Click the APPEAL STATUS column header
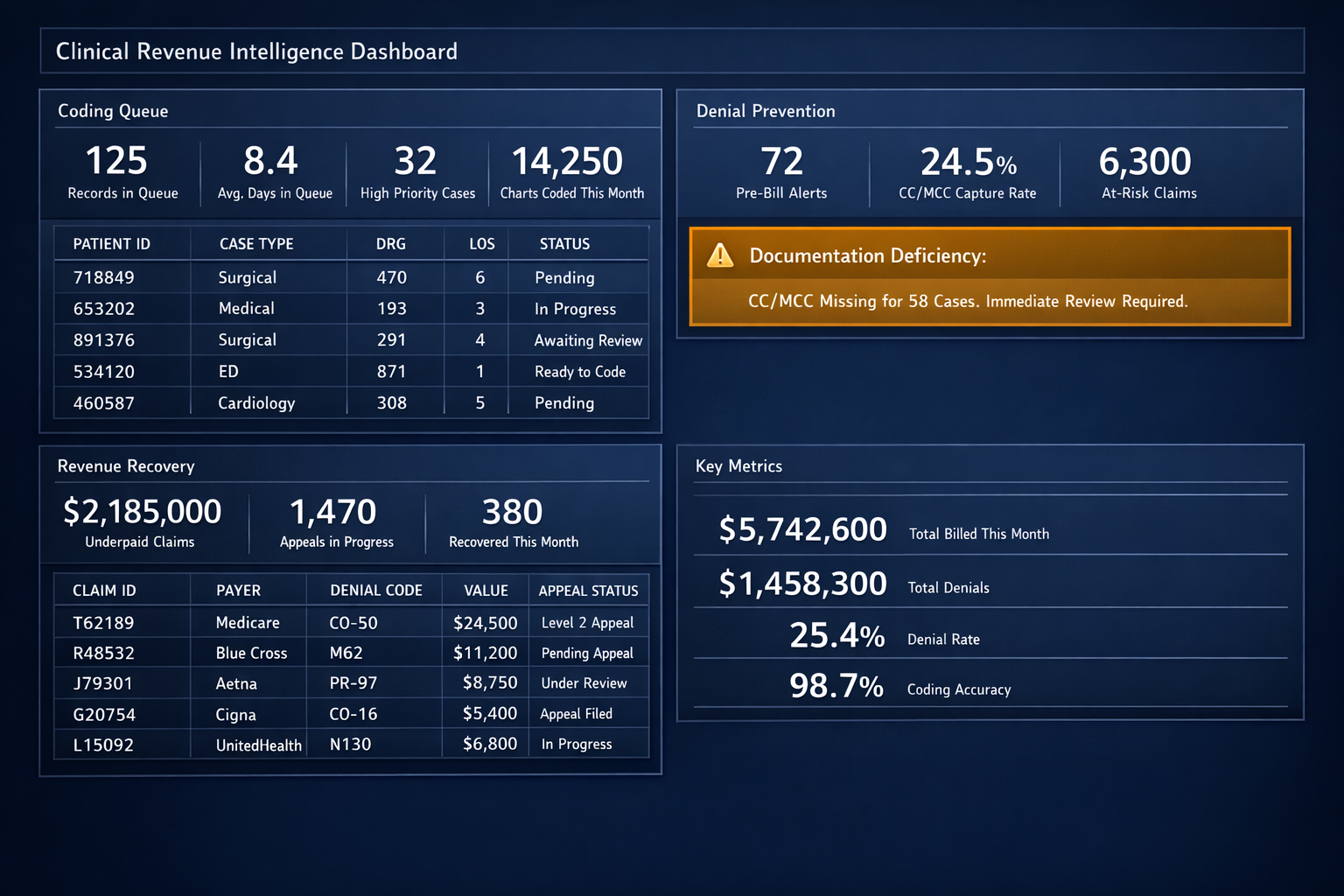1344x896 pixels. click(588, 591)
